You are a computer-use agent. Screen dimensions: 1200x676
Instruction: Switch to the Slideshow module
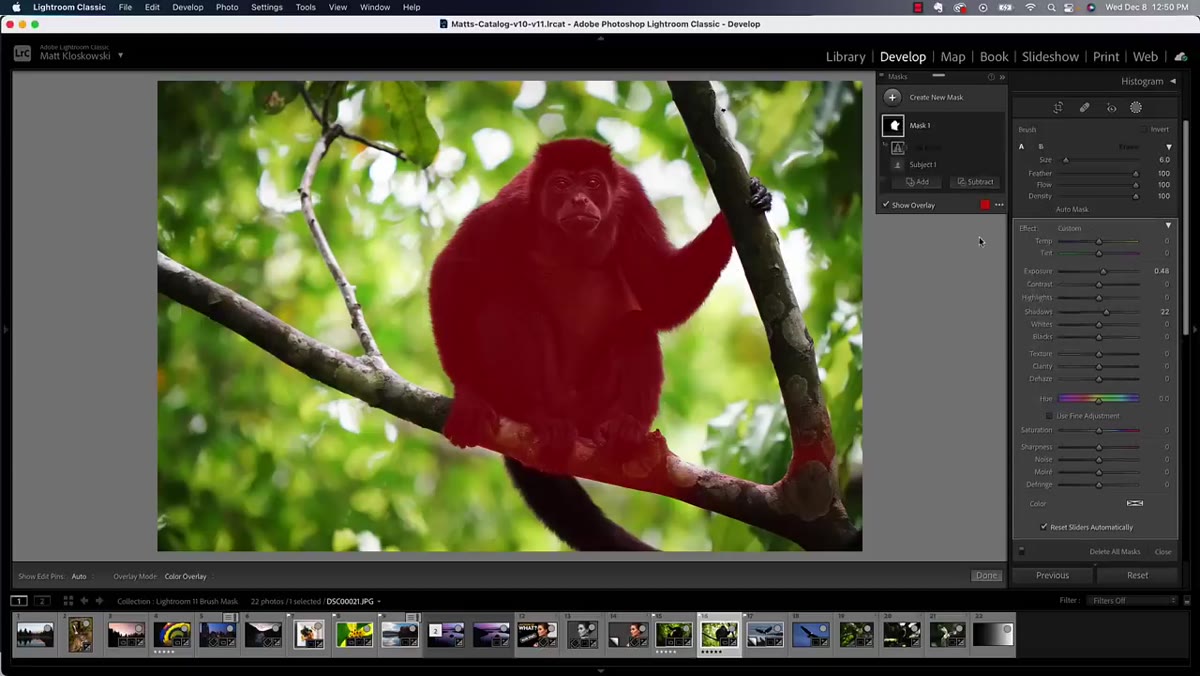coord(1050,57)
